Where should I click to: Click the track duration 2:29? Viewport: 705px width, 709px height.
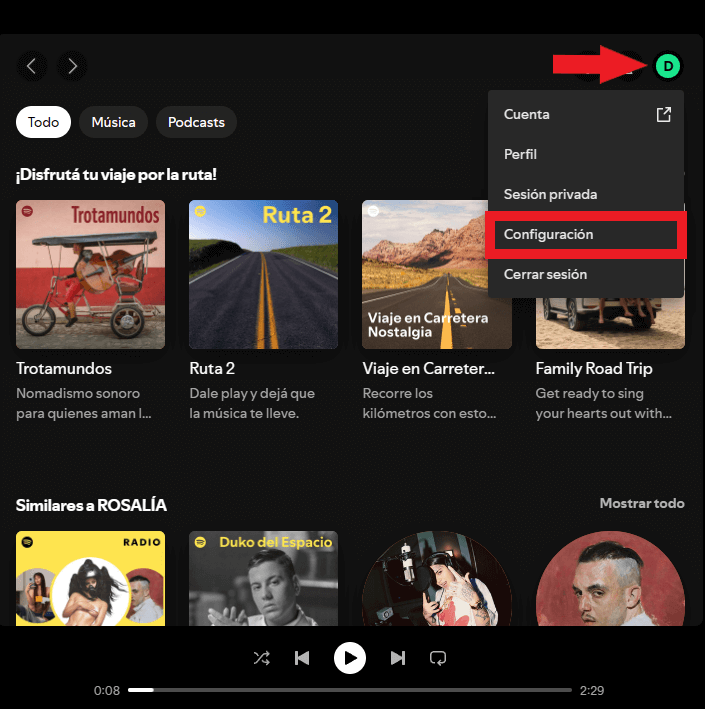pyautogui.click(x=592, y=690)
